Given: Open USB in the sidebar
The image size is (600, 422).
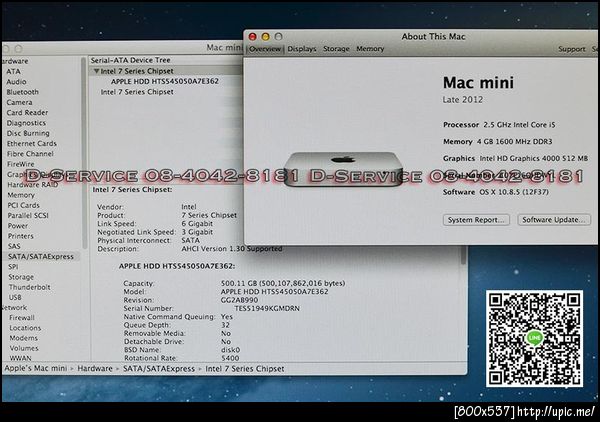Looking at the screenshot, I should (x=15, y=298).
